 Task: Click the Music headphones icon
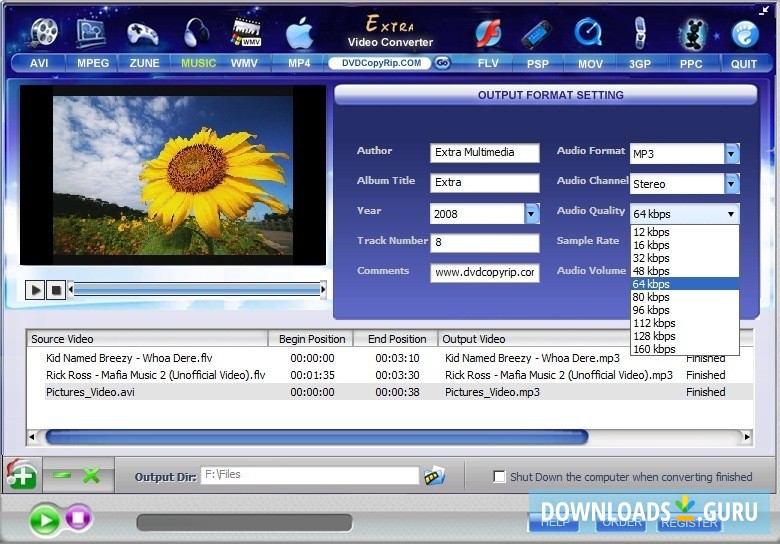(x=196, y=33)
